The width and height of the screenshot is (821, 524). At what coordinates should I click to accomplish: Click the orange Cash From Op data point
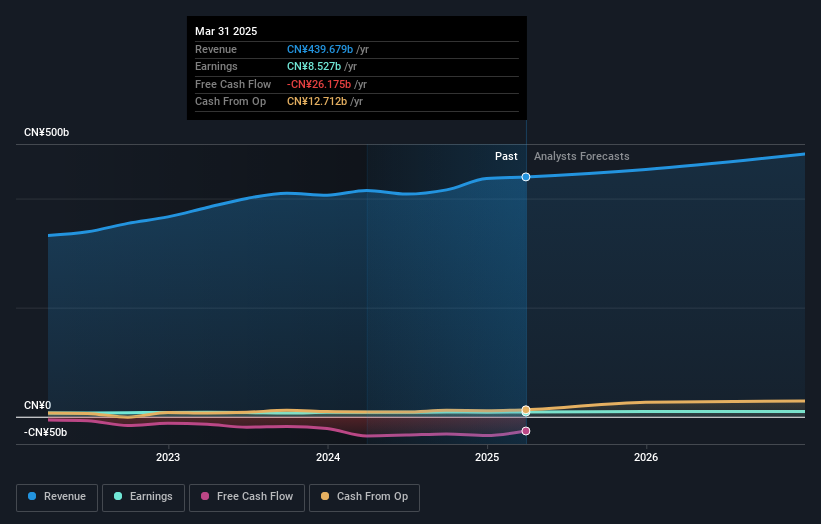click(x=526, y=409)
